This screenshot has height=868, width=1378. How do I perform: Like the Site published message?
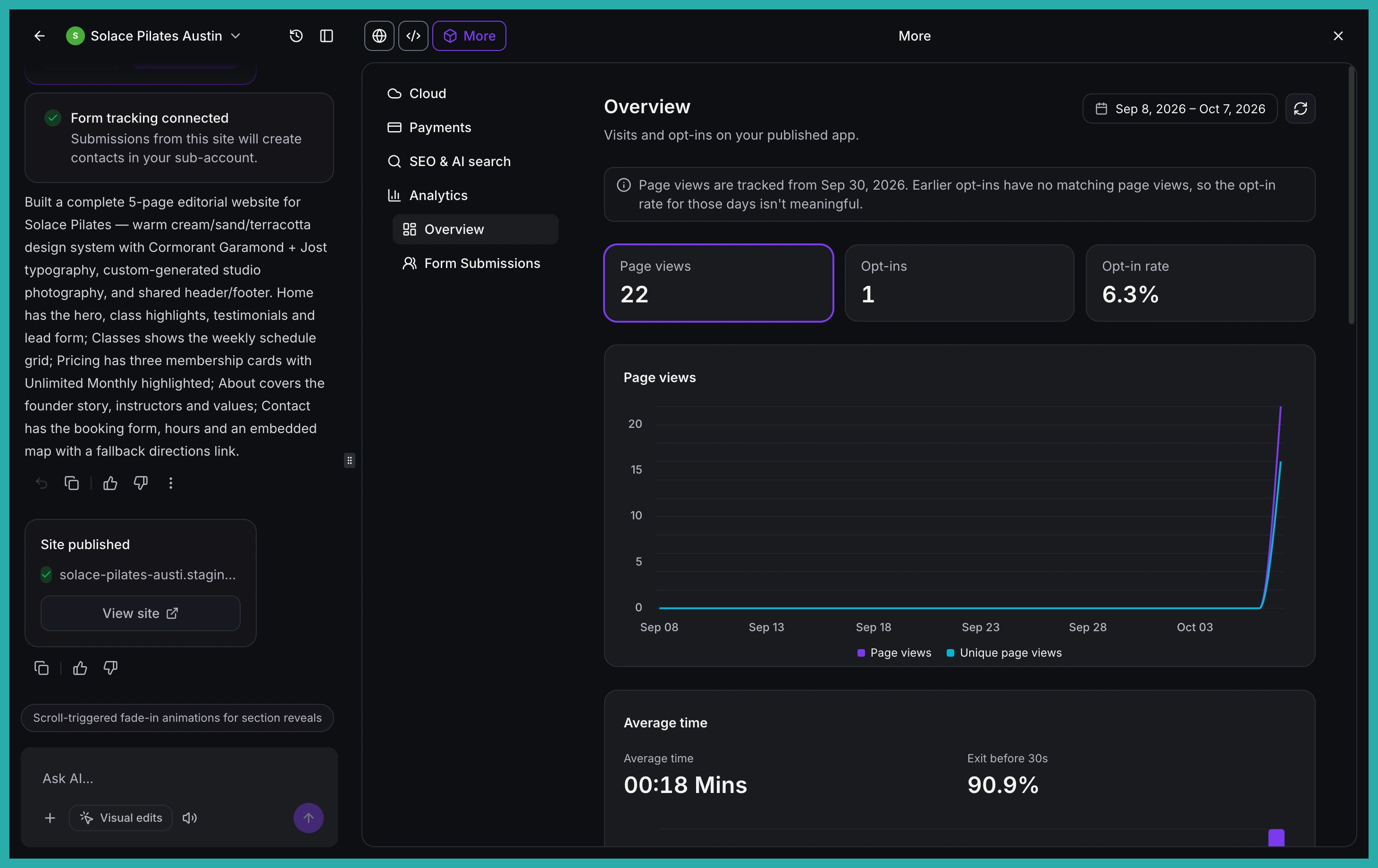(80, 668)
